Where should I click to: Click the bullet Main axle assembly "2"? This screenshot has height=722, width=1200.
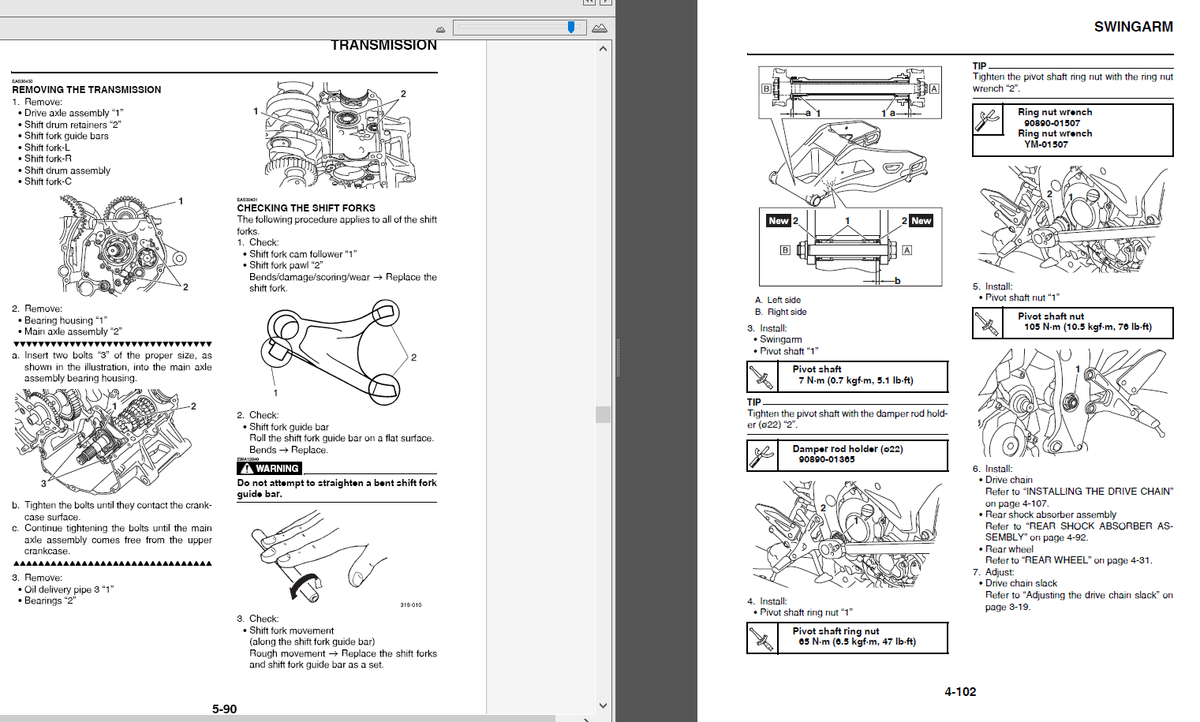(70, 332)
